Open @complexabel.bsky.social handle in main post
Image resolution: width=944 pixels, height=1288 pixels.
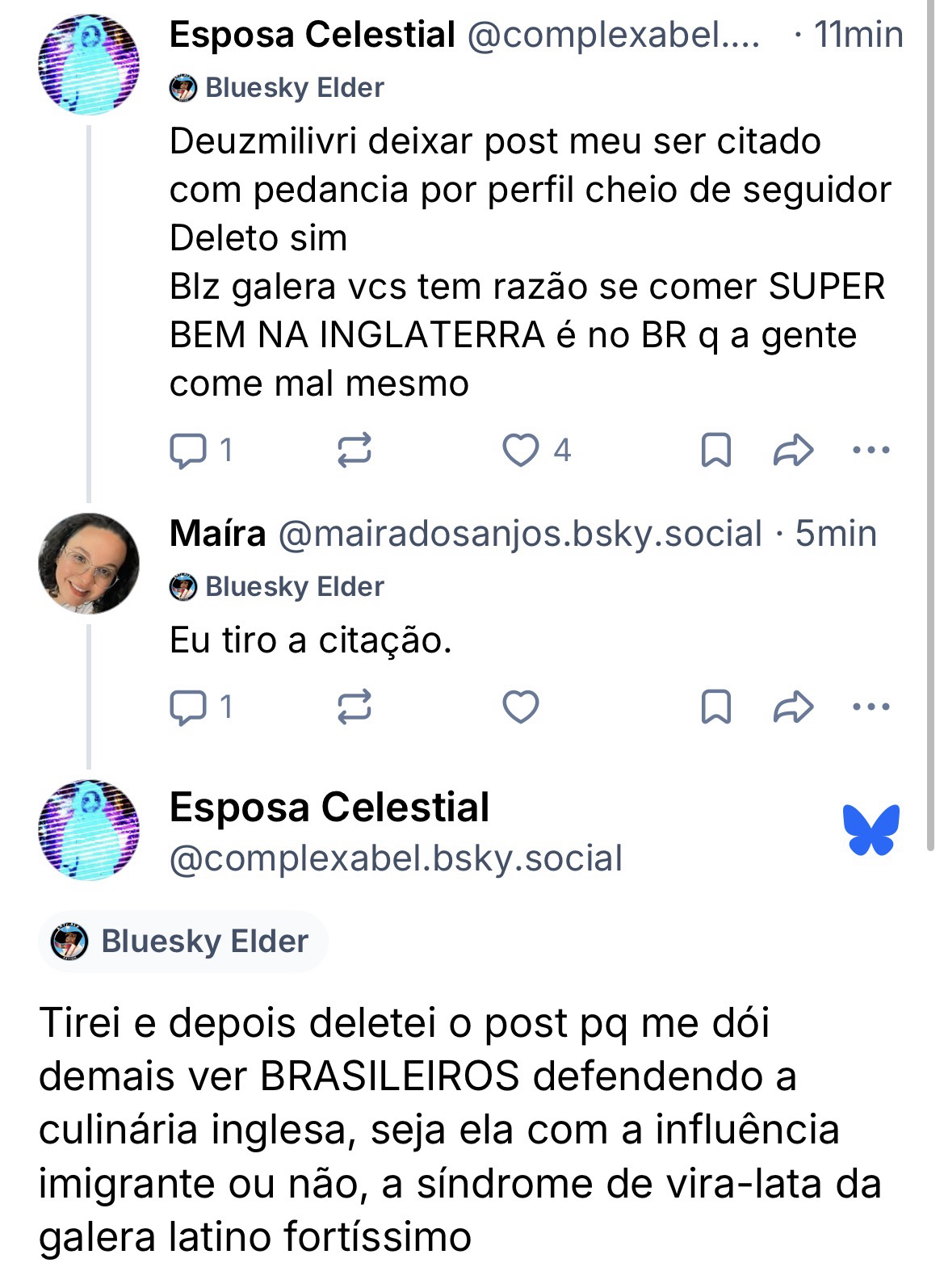[396, 858]
